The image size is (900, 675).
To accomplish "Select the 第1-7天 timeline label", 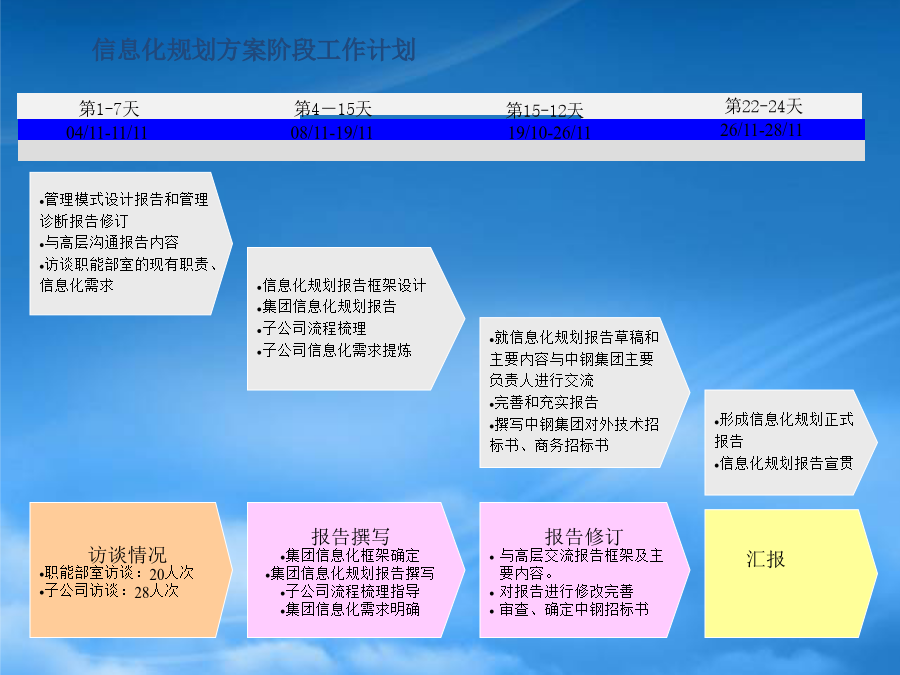I will 109,108.
